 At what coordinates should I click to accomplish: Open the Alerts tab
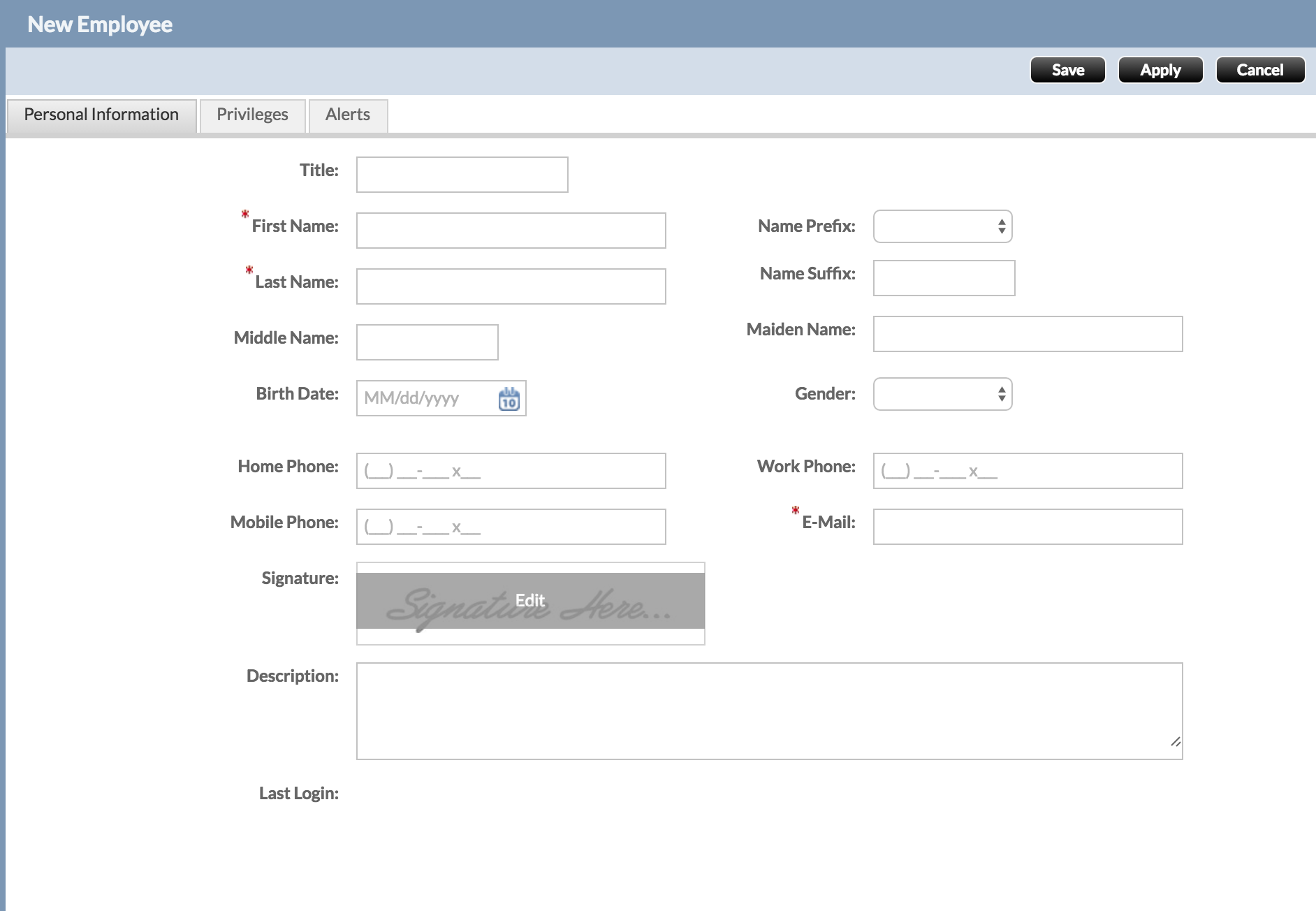[x=347, y=115]
